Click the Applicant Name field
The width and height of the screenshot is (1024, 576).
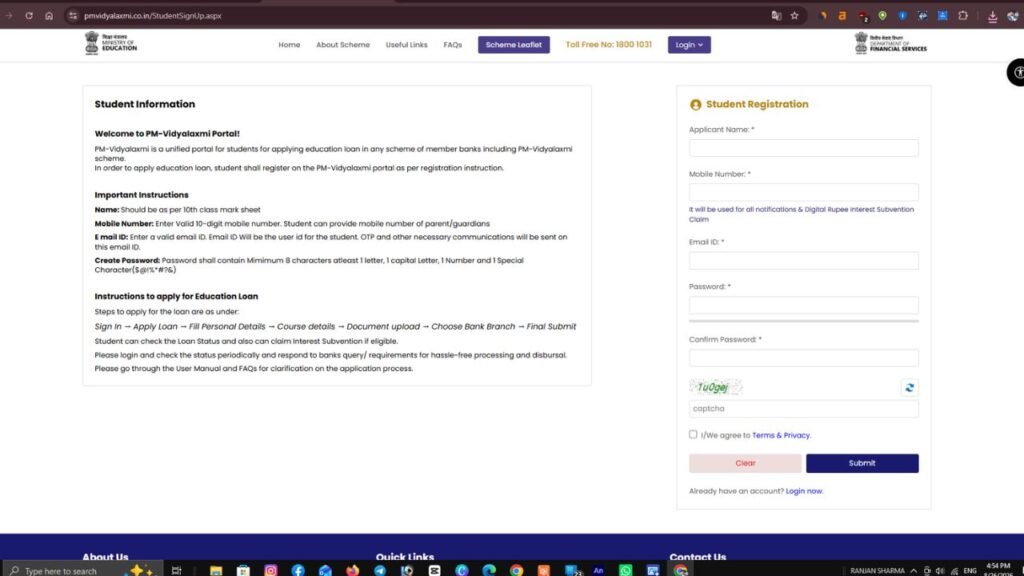[x=803, y=148]
